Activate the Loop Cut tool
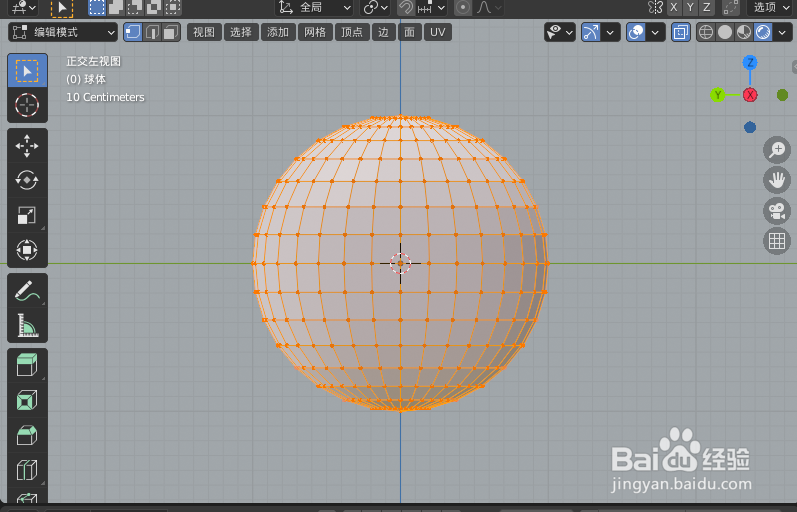Image resolution: width=797 pixels, height=512 pixels. pyautogui.click(x=27, y=470)
